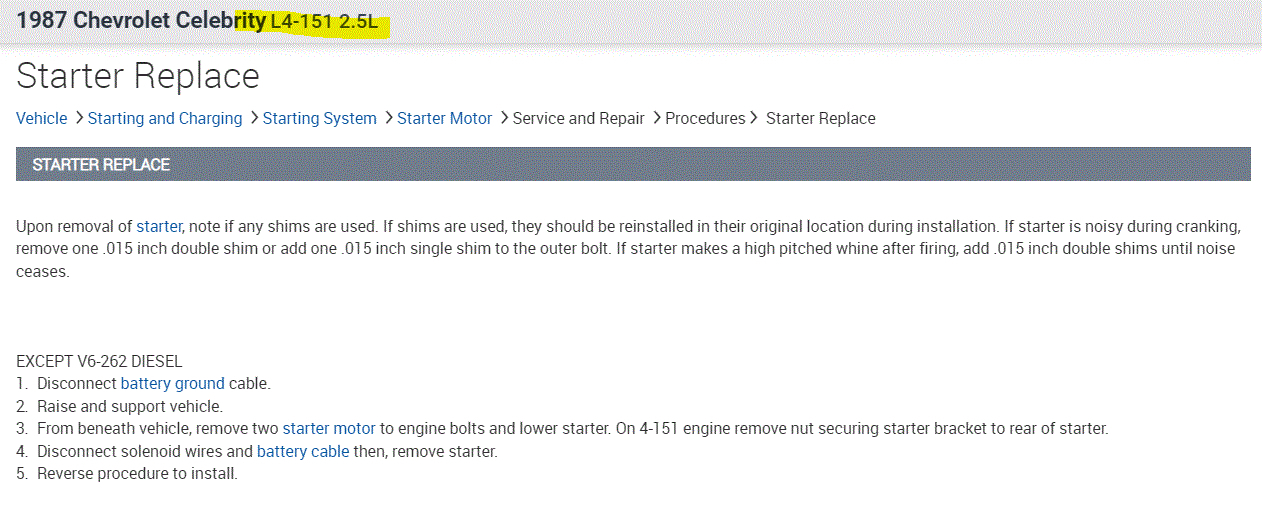The height and width of the screenshot is (516, 1262).
Task: Click chevron before Starting and Charging
Action: 79,118
